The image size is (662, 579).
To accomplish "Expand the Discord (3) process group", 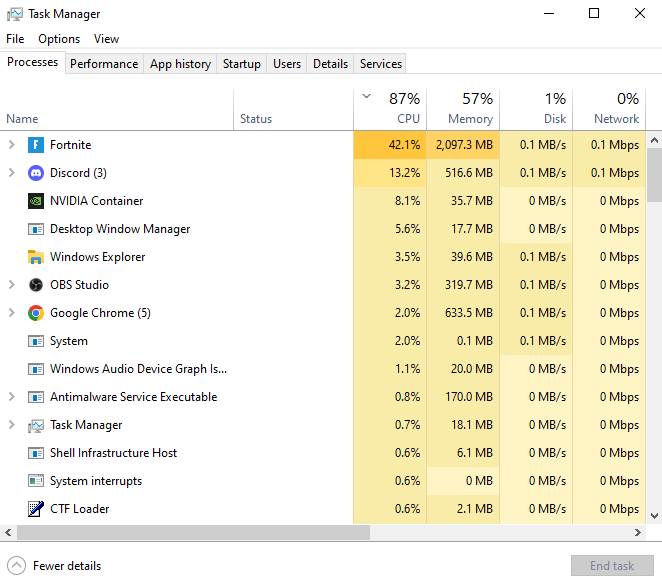I will tap(12, 173).
